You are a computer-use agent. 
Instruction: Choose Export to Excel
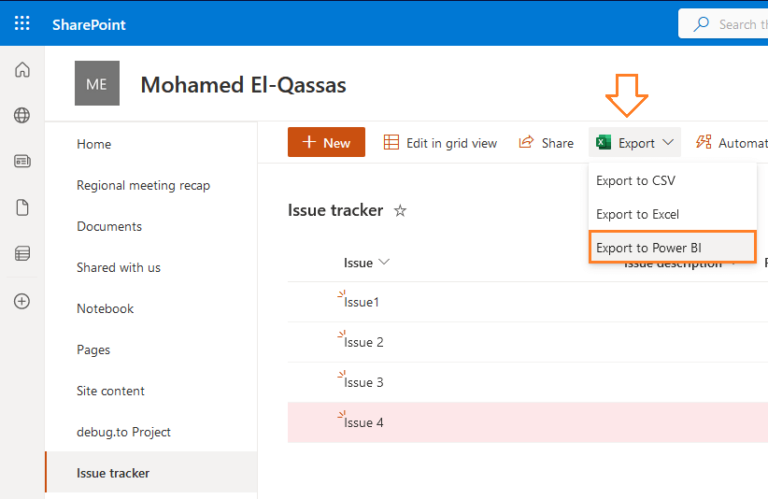[x=638, y=214]
